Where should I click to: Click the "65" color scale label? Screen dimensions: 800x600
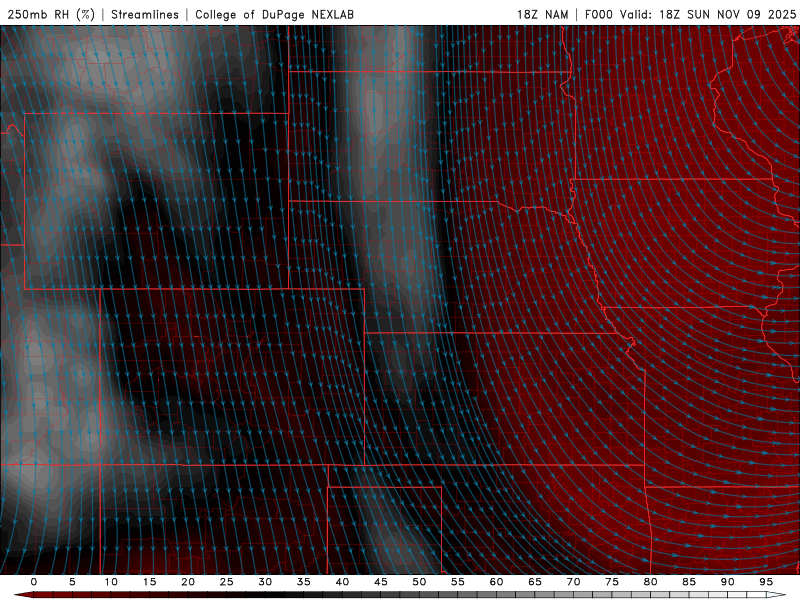pyautogui.click(x=535, y=582)
